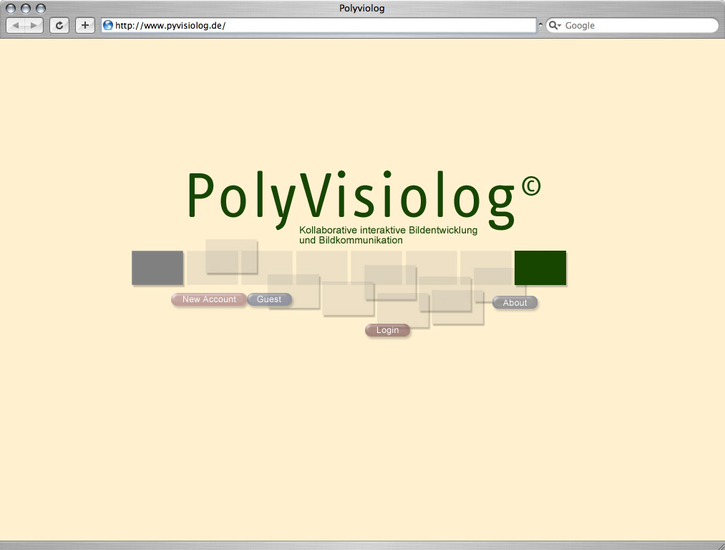Grab the window resize handle in the corner
This screenshot has height=550, width=725.
(719, 545)
